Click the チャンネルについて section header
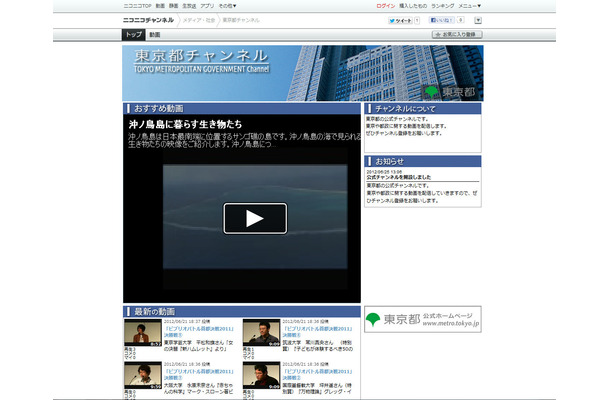This screenshot has height=400, width=610. (x=422, y=109)
